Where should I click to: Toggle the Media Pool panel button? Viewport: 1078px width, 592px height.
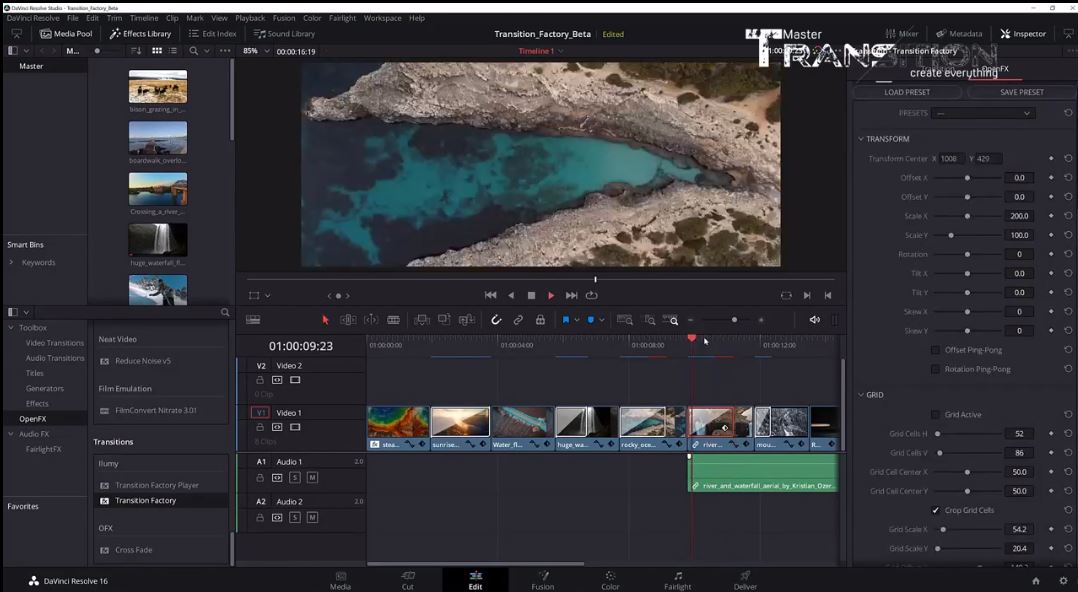point(66,33)
